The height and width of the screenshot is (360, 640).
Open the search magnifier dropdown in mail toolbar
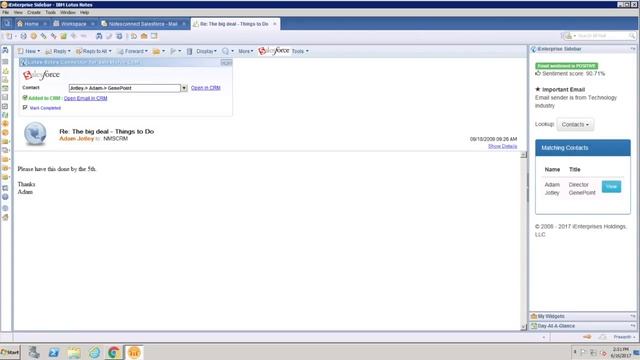pyautogui.click(x=228, y=51)
